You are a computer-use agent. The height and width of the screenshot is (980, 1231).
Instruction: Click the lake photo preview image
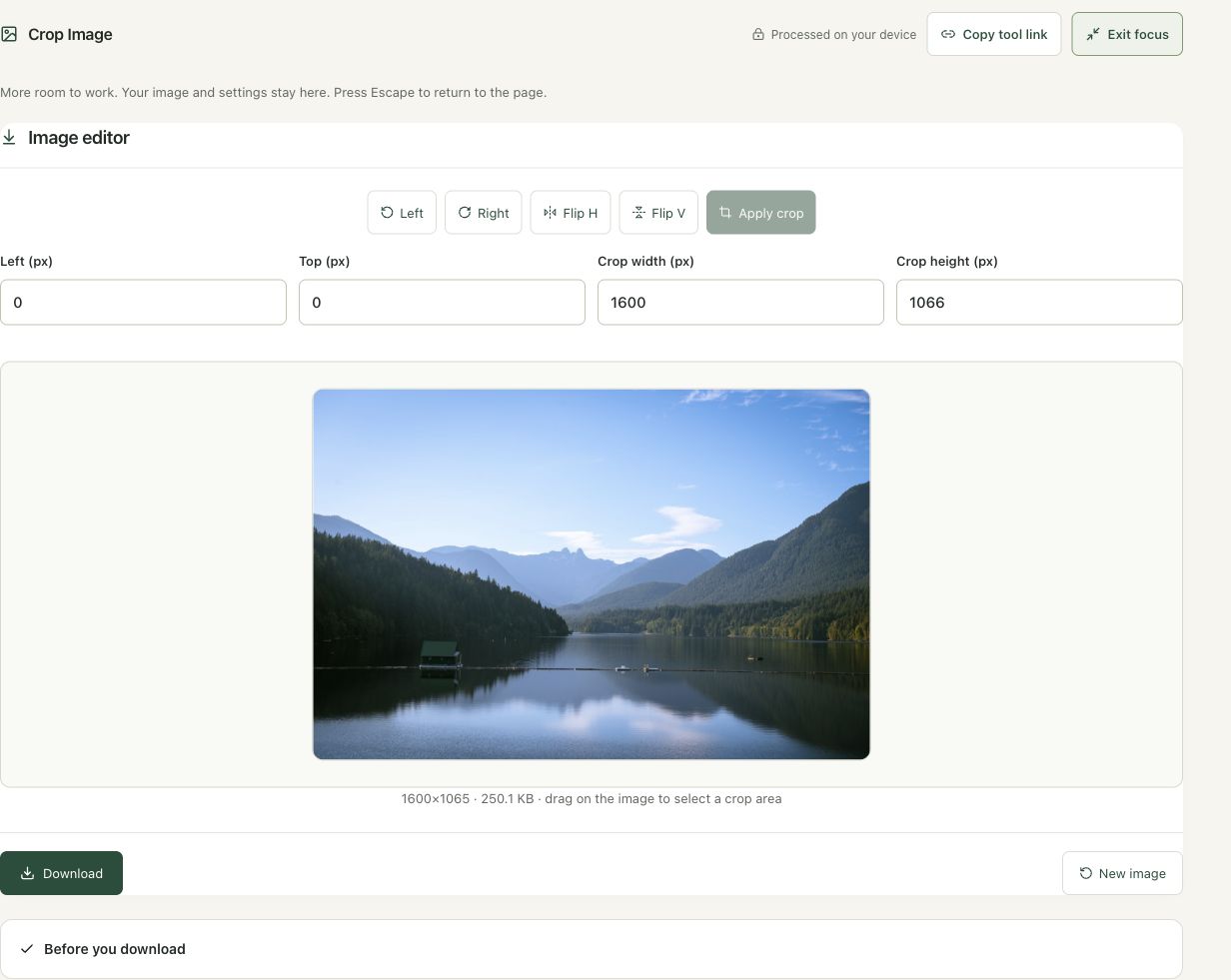pyautogui.click(x=592, y=574)
